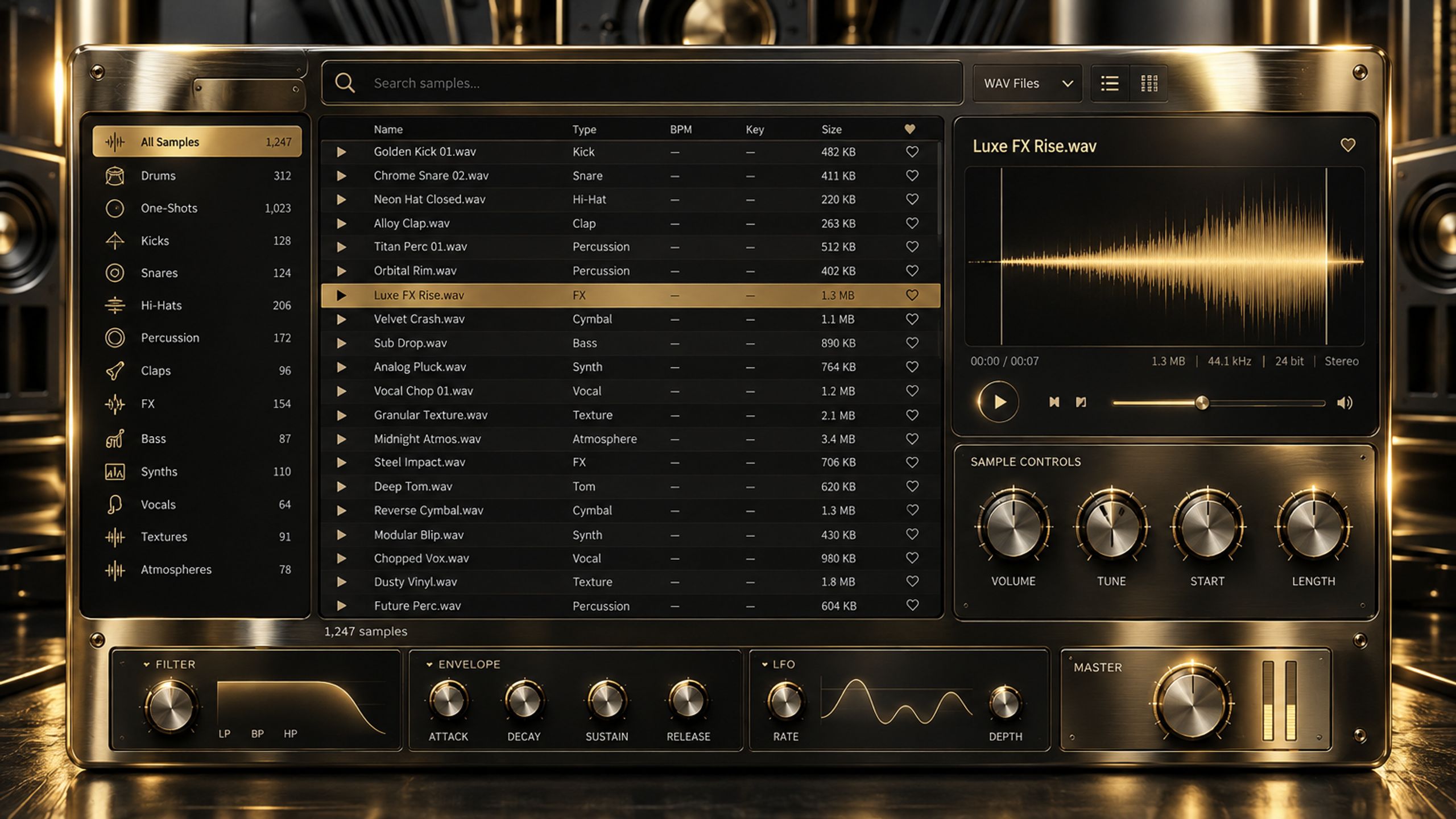This screenshot has height=819, width=1456.
Task: Sort list by Size column header
Action: [831, 130]
